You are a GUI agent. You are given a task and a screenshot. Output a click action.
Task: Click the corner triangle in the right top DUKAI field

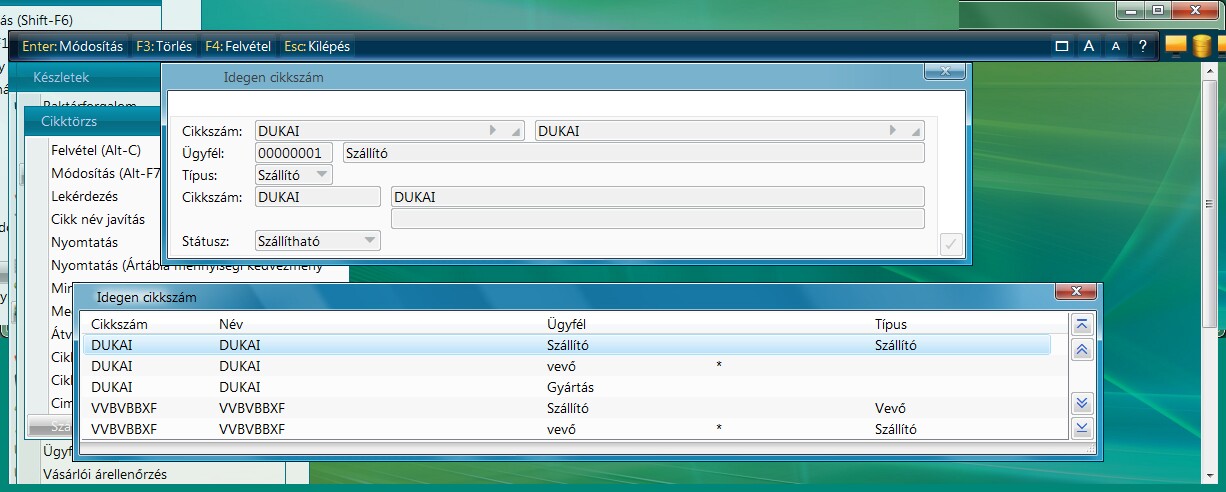[x=917, y=132]
